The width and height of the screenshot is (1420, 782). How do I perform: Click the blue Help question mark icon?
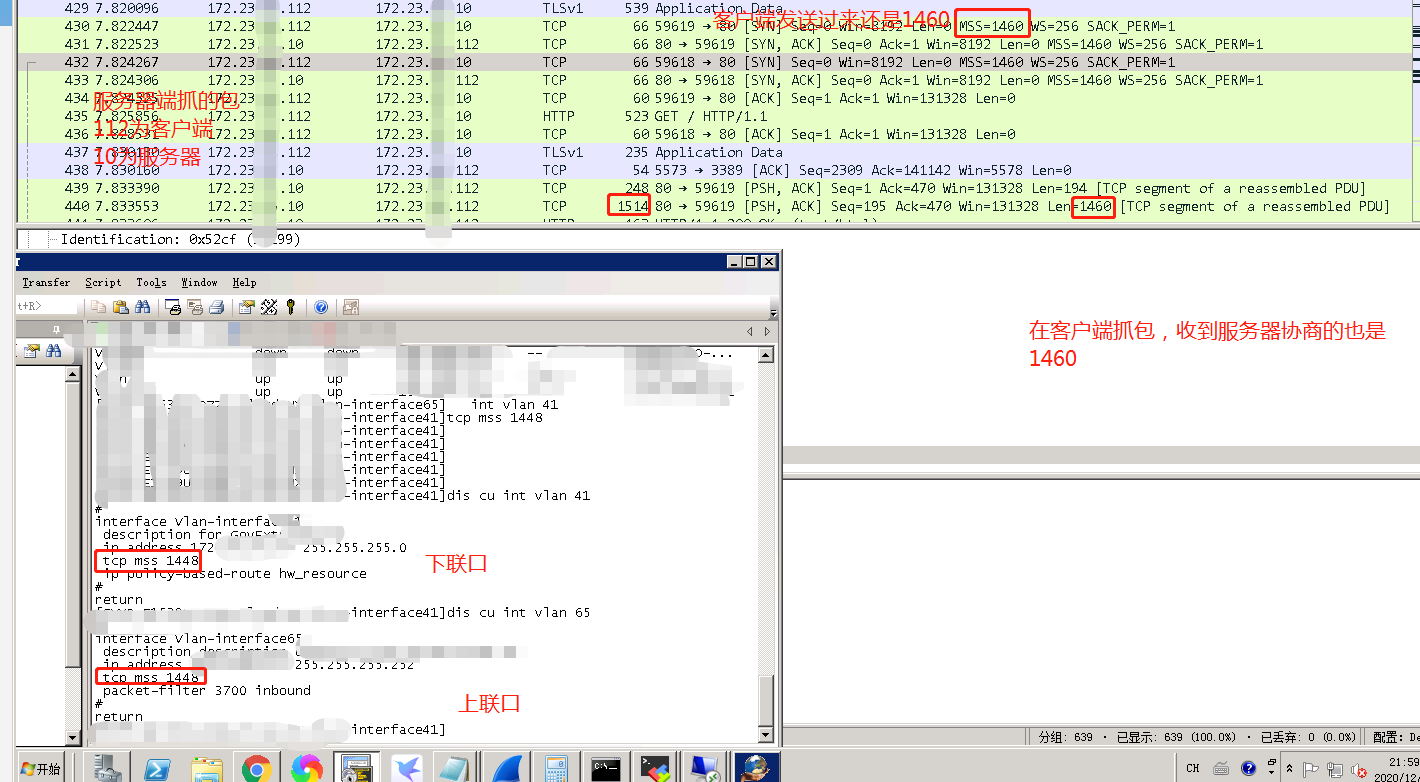pos(321,307)
